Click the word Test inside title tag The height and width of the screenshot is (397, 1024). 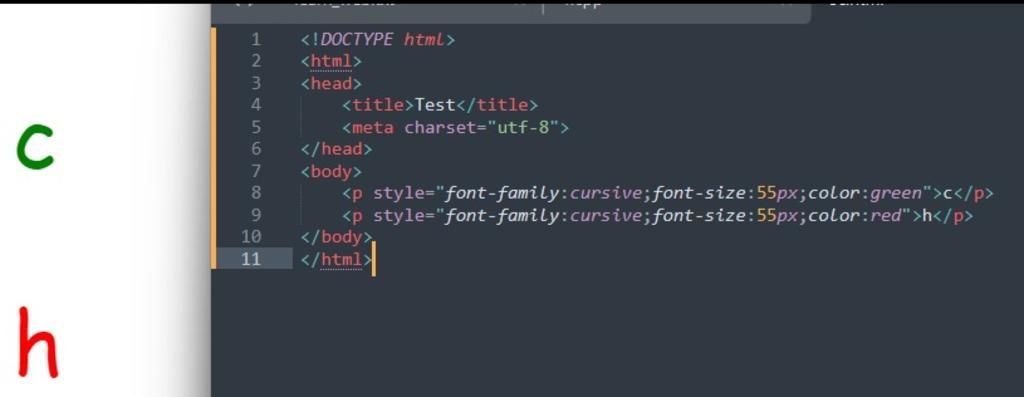coord(435,105)
